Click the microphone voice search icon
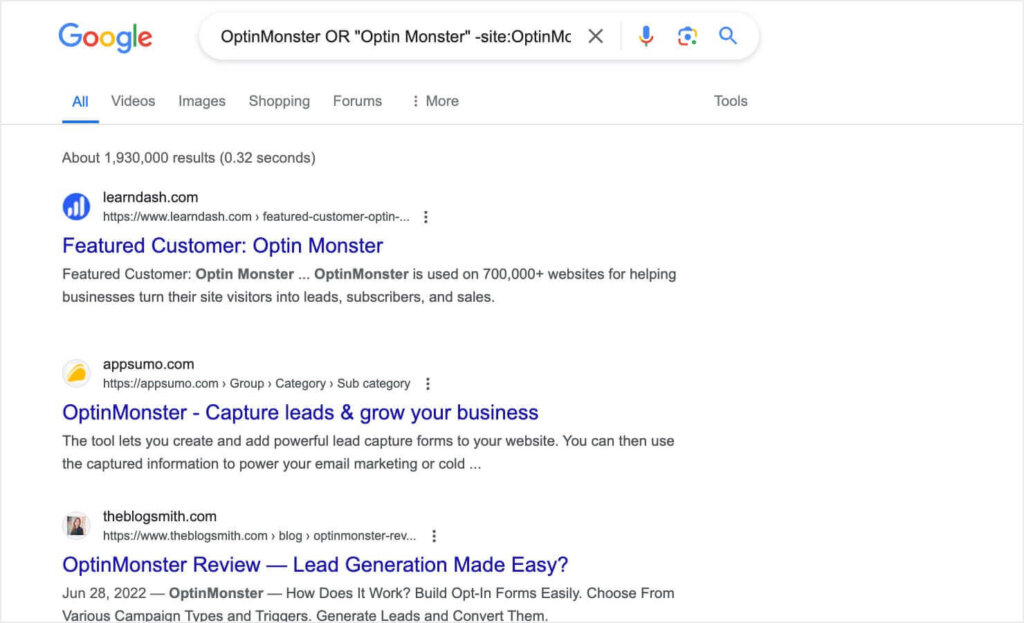 pyautogui.click(x=646, y=35)
